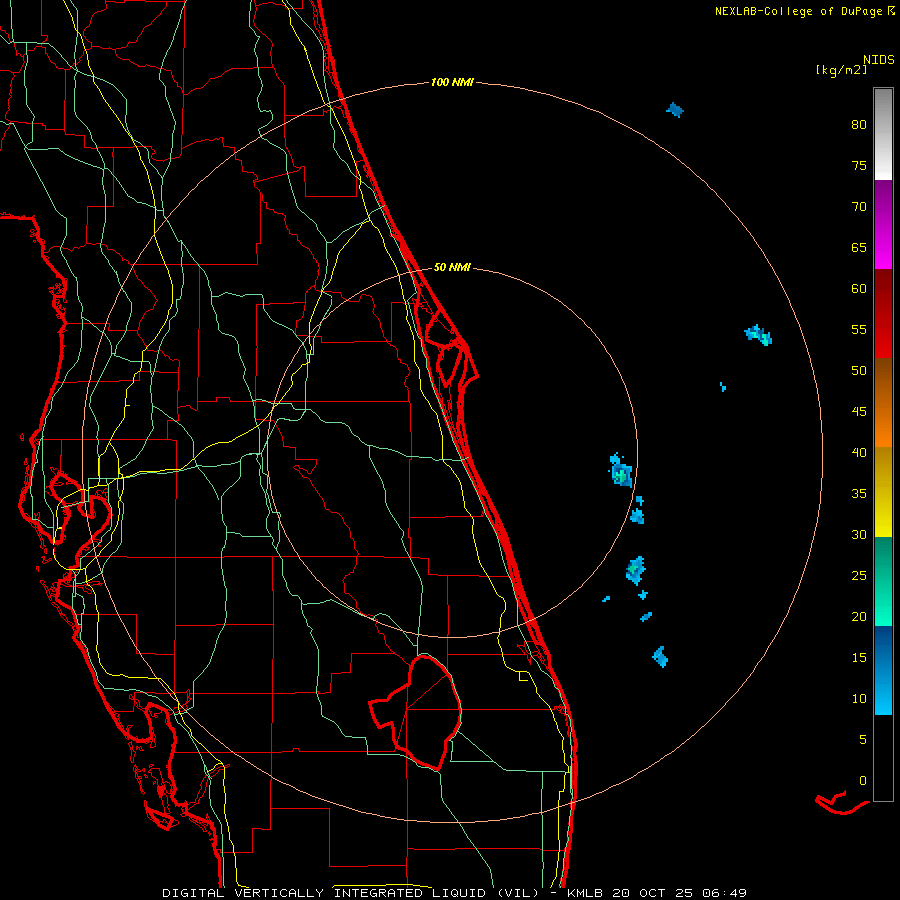This screenshot has height=900, width=900.
Task: Click the 55 value on the color scale
Action: click(859, 329)
